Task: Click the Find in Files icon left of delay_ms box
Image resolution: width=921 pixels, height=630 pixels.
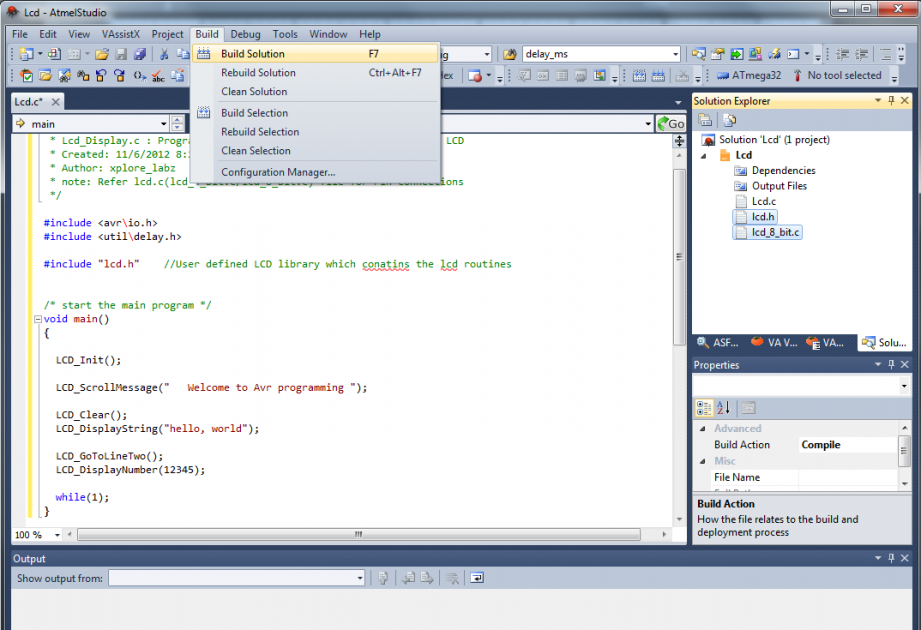Action: click(510, 54)
